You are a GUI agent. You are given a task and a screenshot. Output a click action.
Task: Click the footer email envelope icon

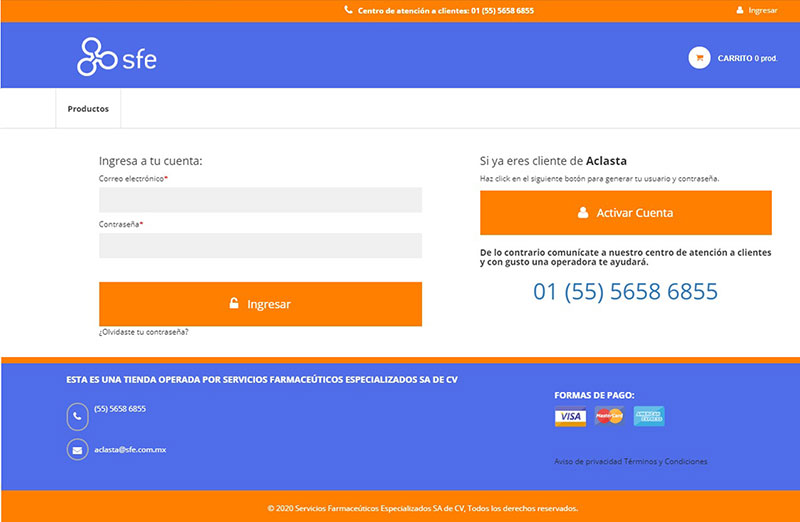click(77, 450)
